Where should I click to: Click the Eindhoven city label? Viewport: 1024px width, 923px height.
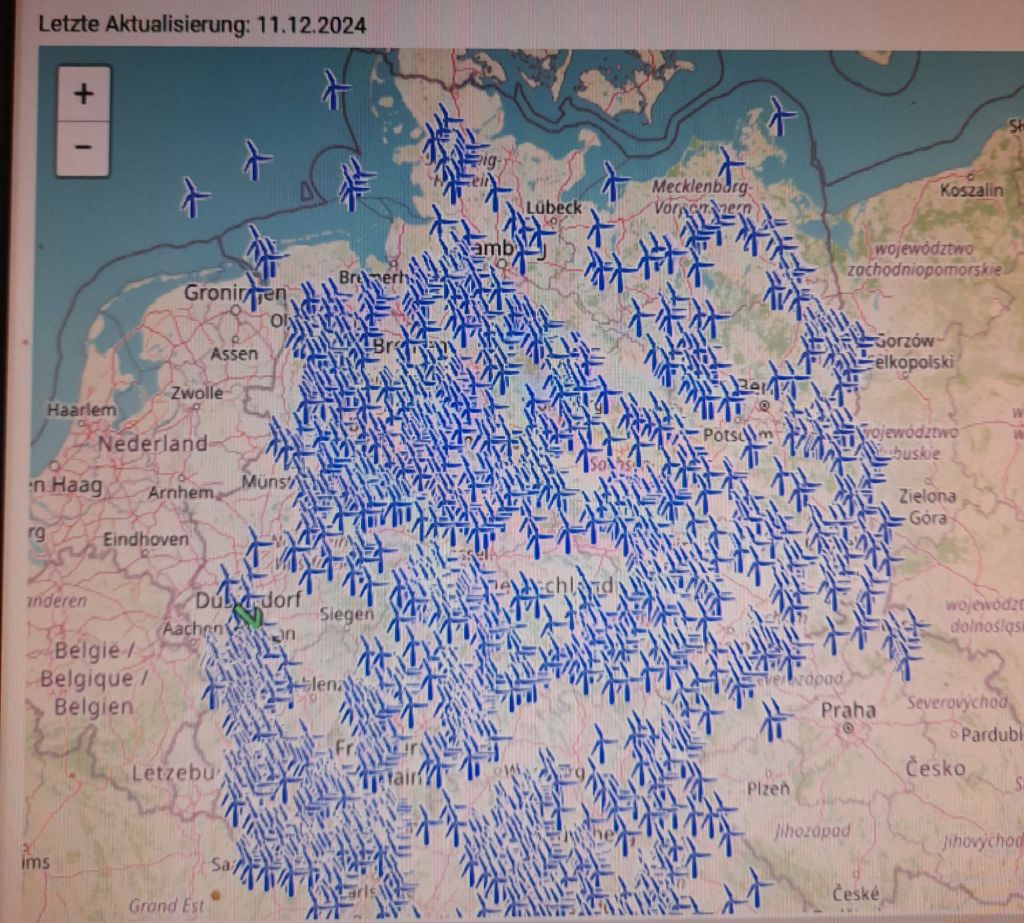[x=145, y=539]
